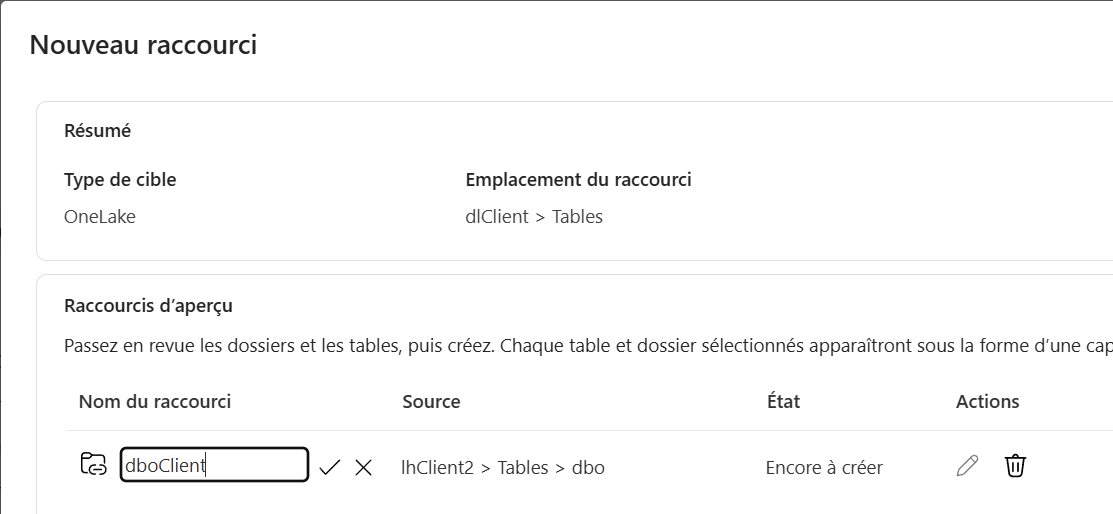The width and height of the screenshot is (1113, 514).
Task: Click the "Raccourcis d'aperçu" section heading
Action: coord(148,305)
